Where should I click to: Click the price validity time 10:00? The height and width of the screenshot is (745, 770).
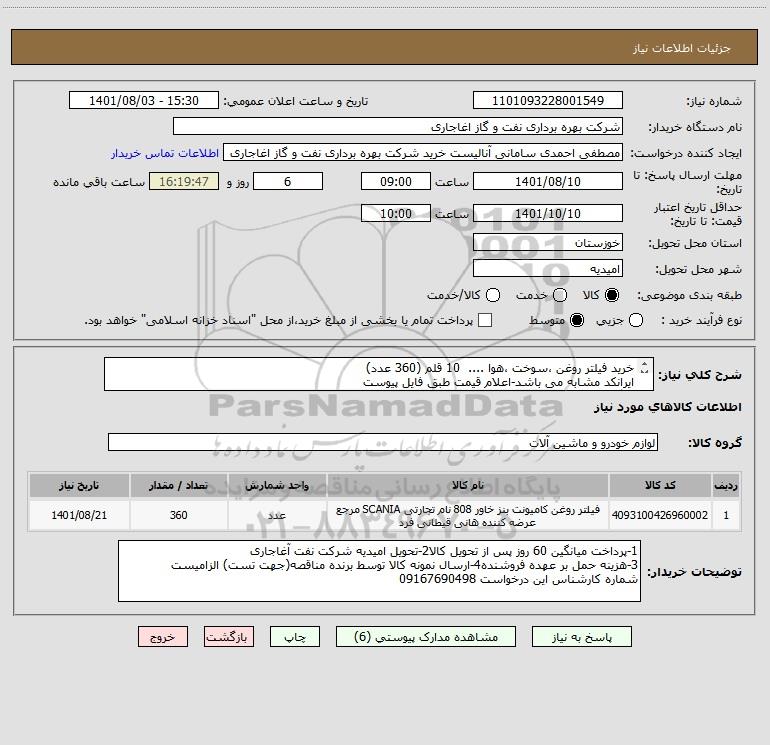[x=396, y=213]
